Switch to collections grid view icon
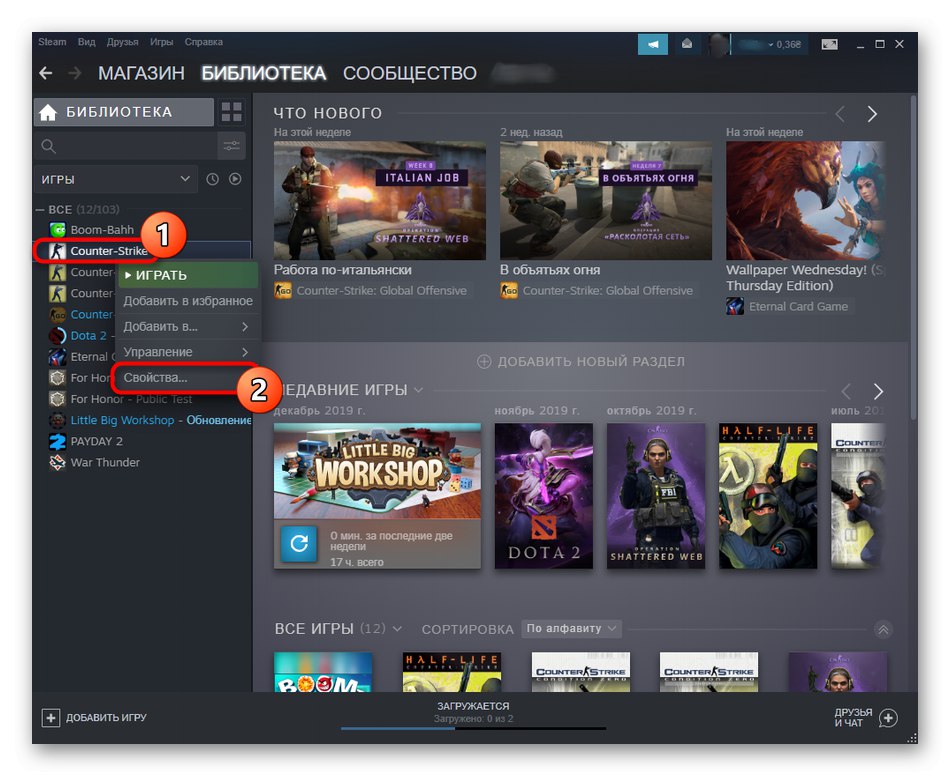 [231, 112]
